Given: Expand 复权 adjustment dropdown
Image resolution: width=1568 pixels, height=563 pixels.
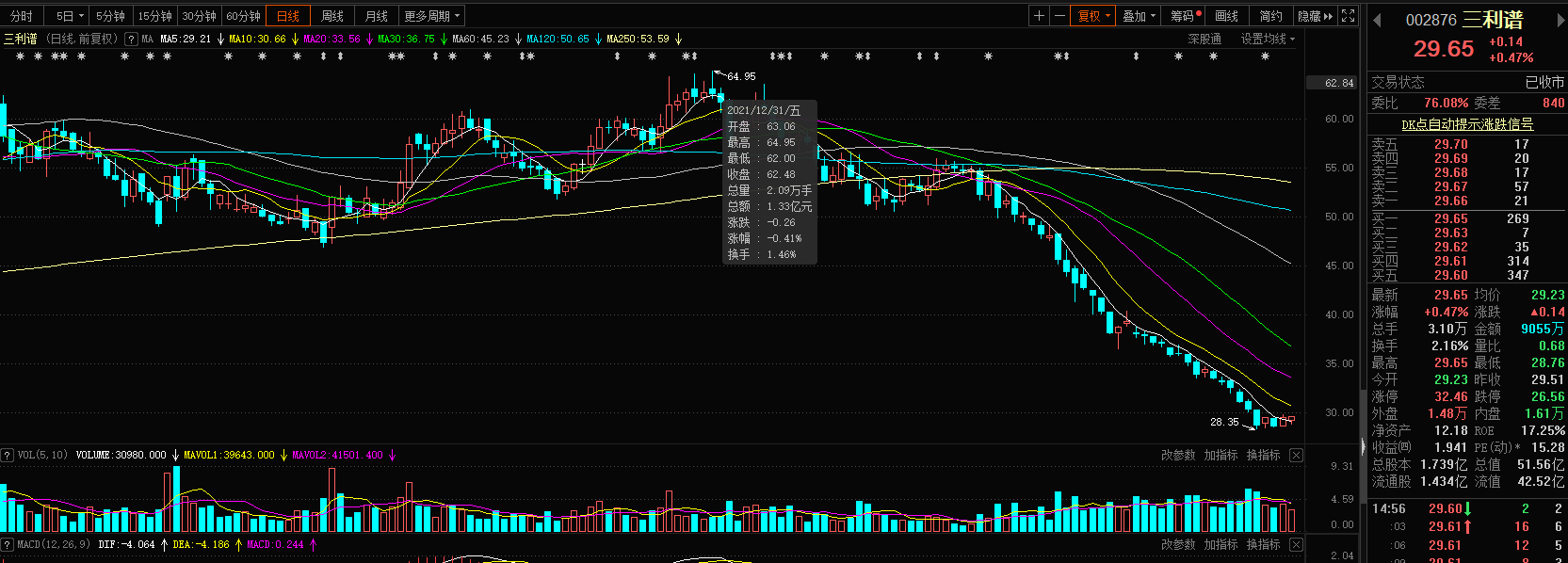Looking at the screenshot, I should [x=1094, y=16].
